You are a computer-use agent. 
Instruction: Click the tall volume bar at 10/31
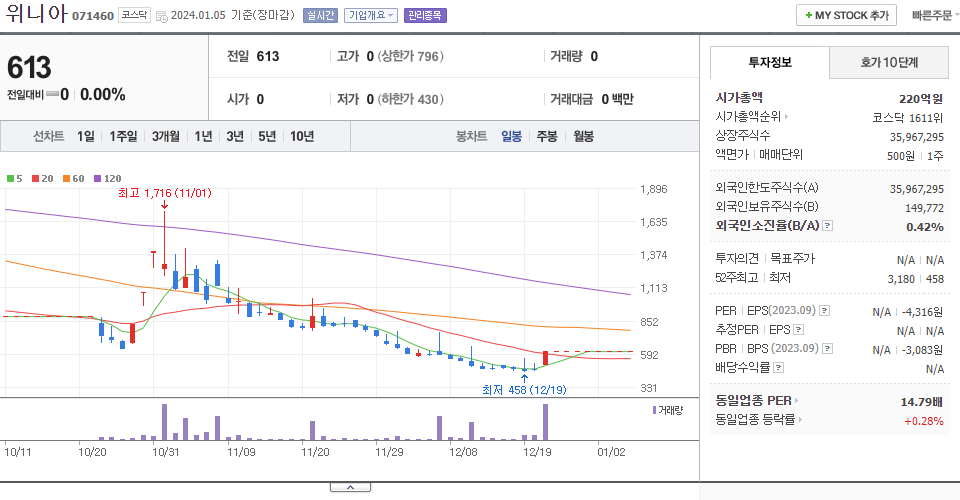click(164, 422)
